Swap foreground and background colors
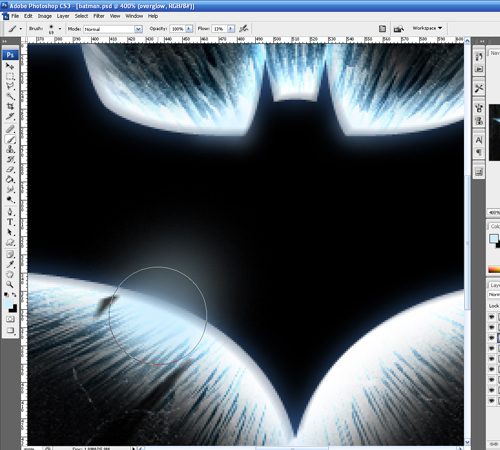Image resolution: width=500 pixels, height=450 pixels. coord(14,295)
